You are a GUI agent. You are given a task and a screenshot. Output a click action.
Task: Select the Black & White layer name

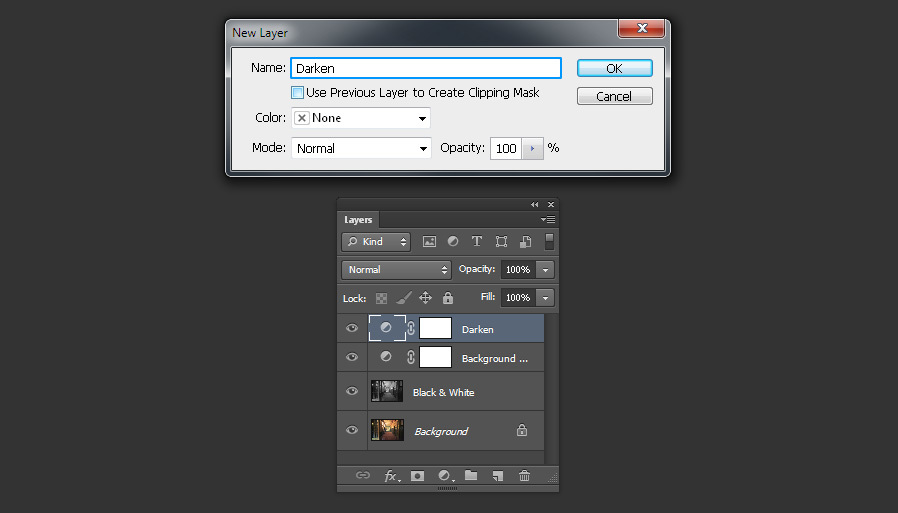tap(443, 392)
